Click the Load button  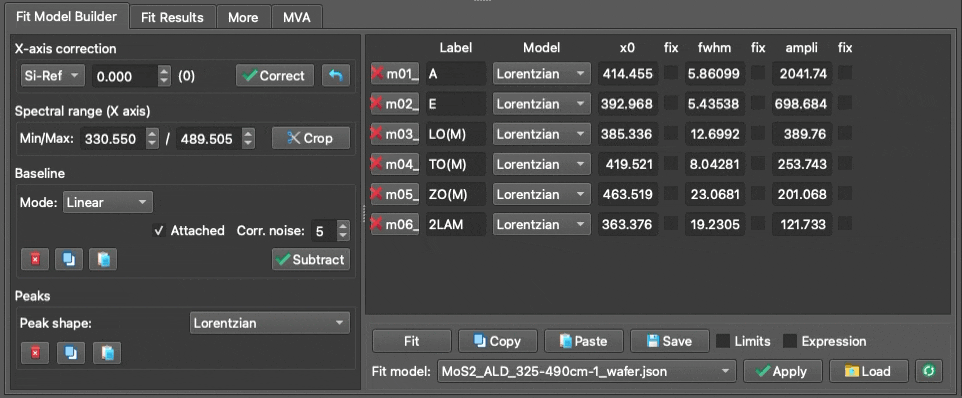(868, 371)
